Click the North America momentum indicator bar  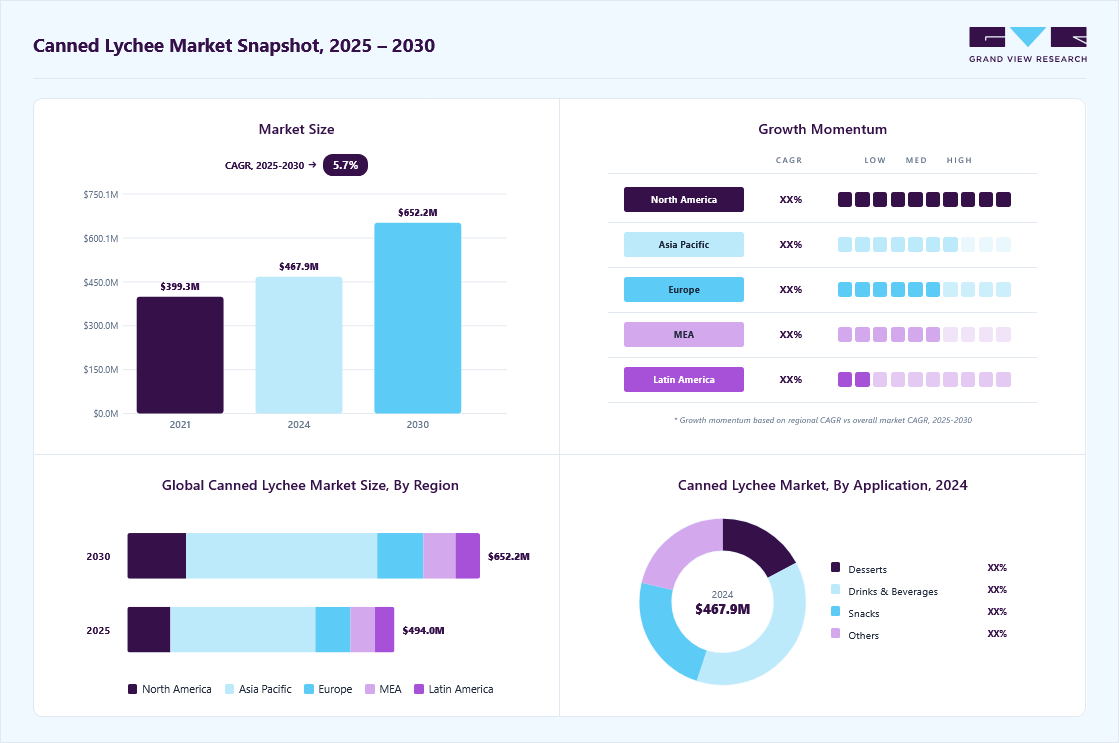point(924,199)
